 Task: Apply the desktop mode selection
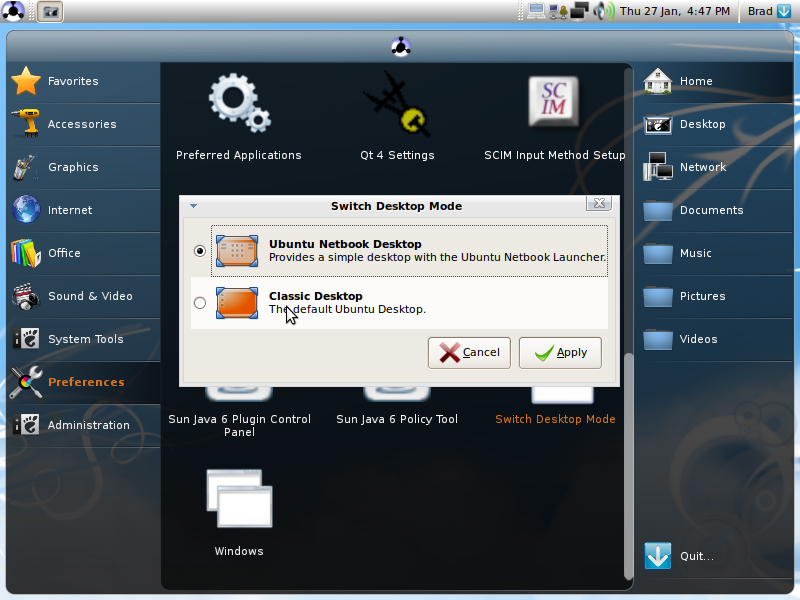[x=560, y=353]
